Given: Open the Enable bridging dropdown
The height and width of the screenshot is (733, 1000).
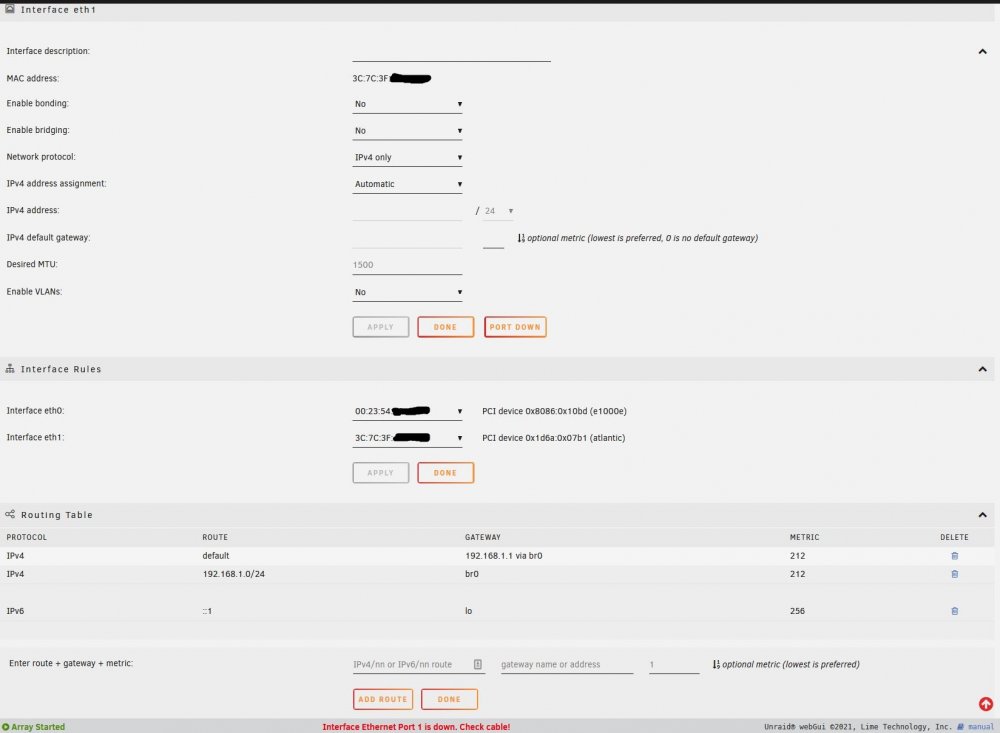Looking at the screenshot, I should tap(407, 131).
